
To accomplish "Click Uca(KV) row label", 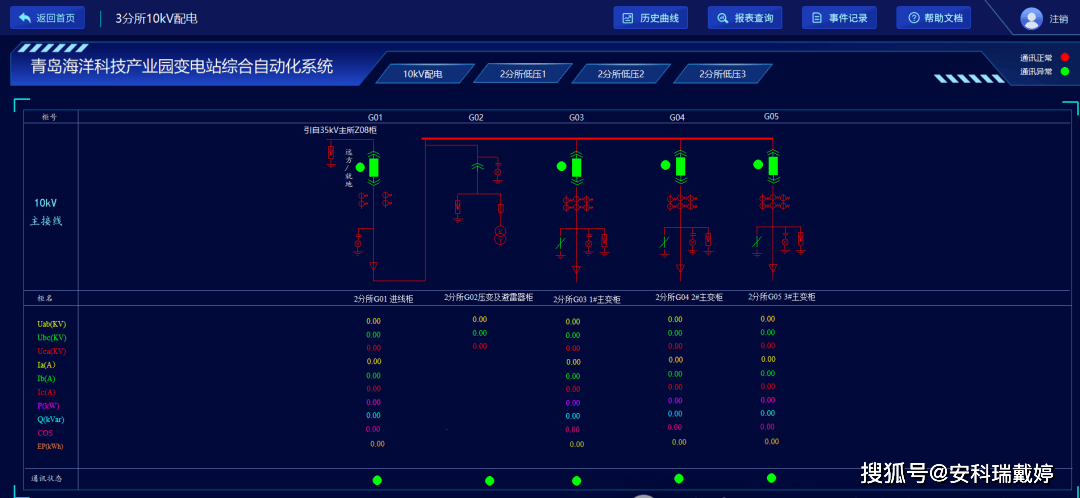I will [x=52, y=351].
